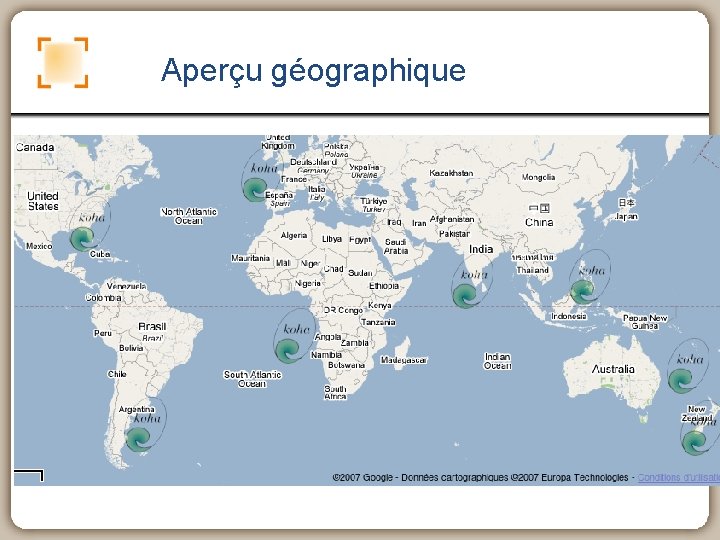Click the South Africa label
This screenshot has width=720, height=540.
coord(335,393)
